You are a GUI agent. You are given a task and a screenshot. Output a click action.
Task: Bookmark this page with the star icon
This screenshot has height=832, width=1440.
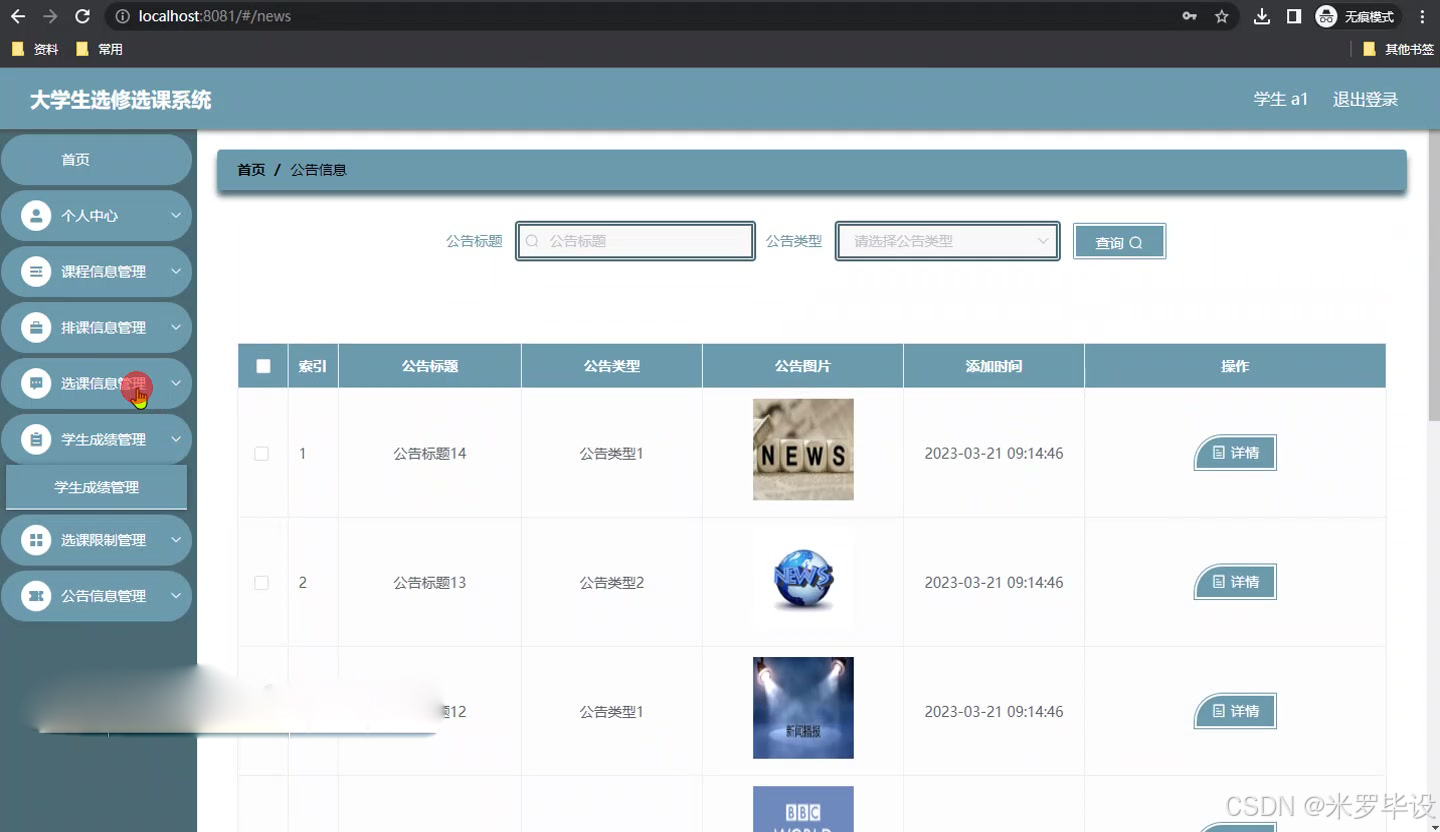[x=1221, y=16]
